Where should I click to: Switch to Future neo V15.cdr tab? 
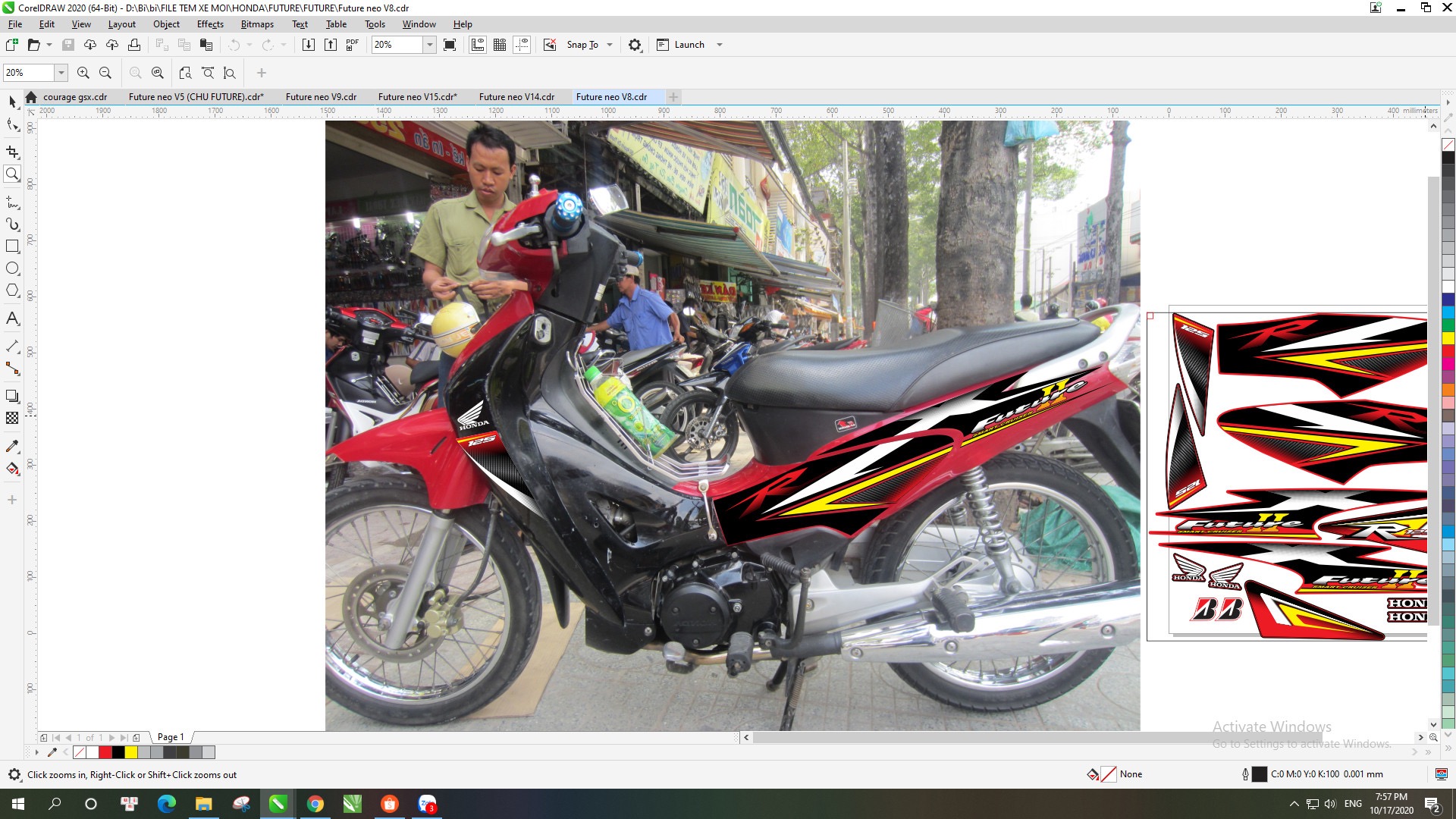coord(418,97)
